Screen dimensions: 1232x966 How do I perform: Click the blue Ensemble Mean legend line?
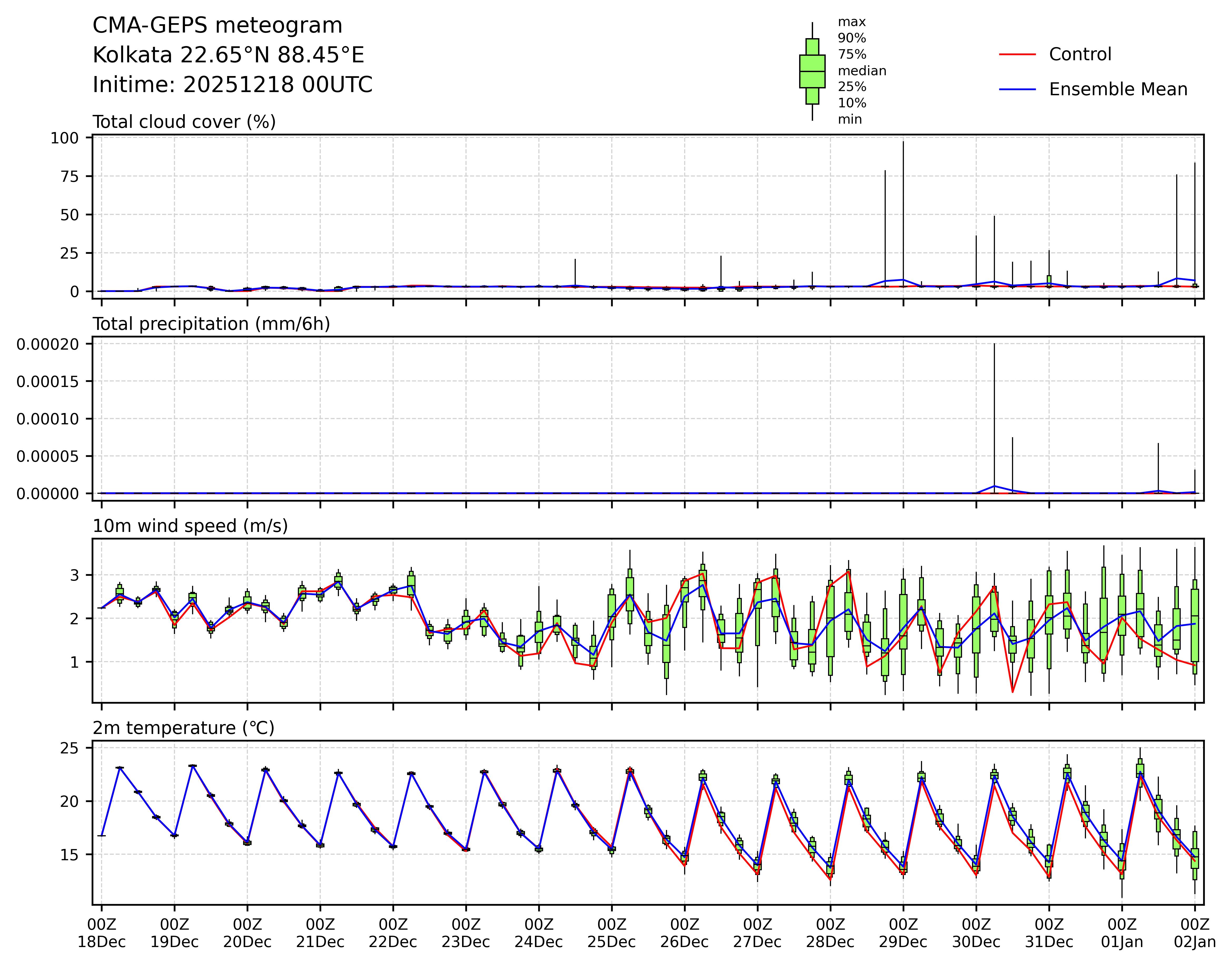pos(1017,89)
